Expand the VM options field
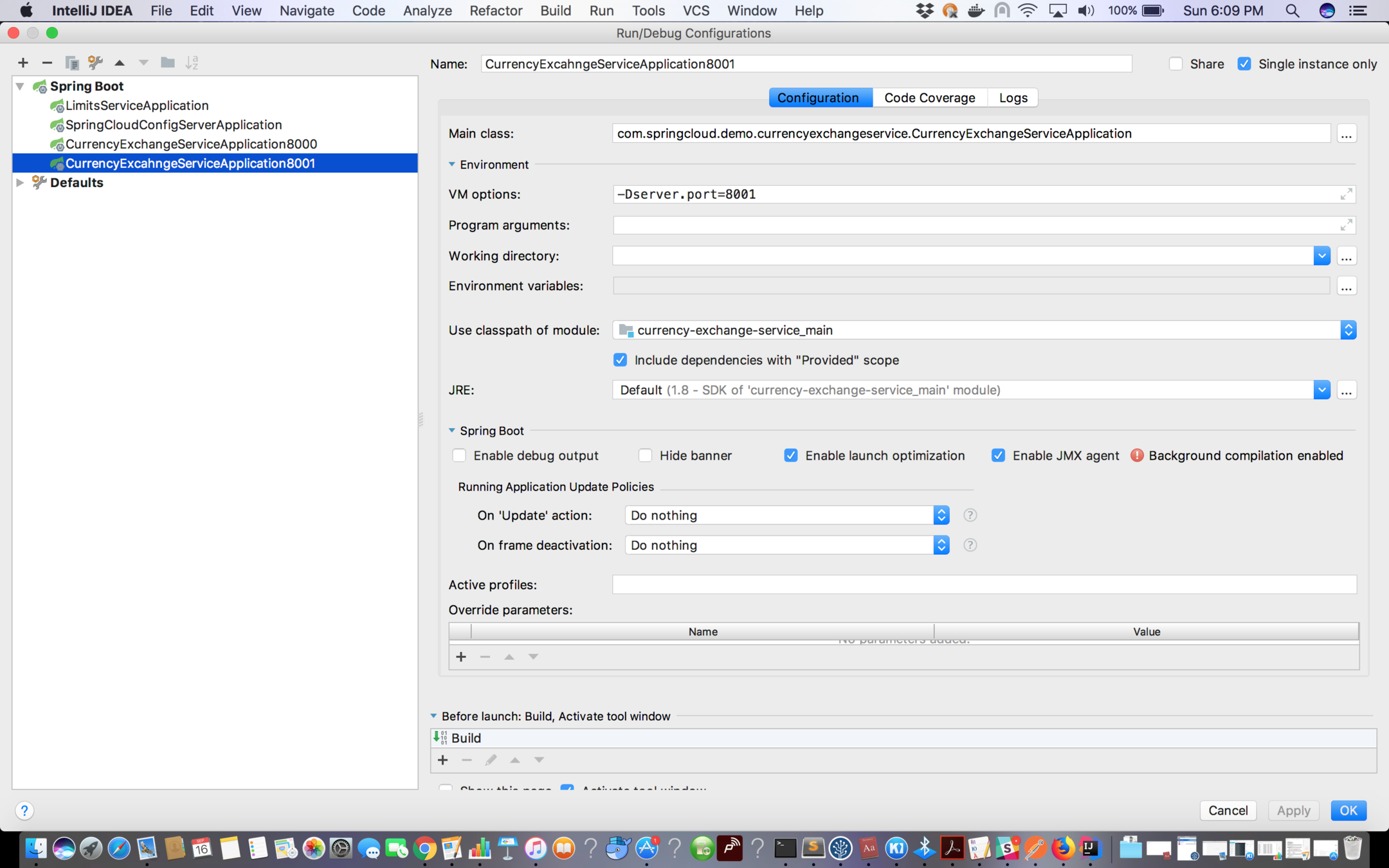 [1346, 194]
